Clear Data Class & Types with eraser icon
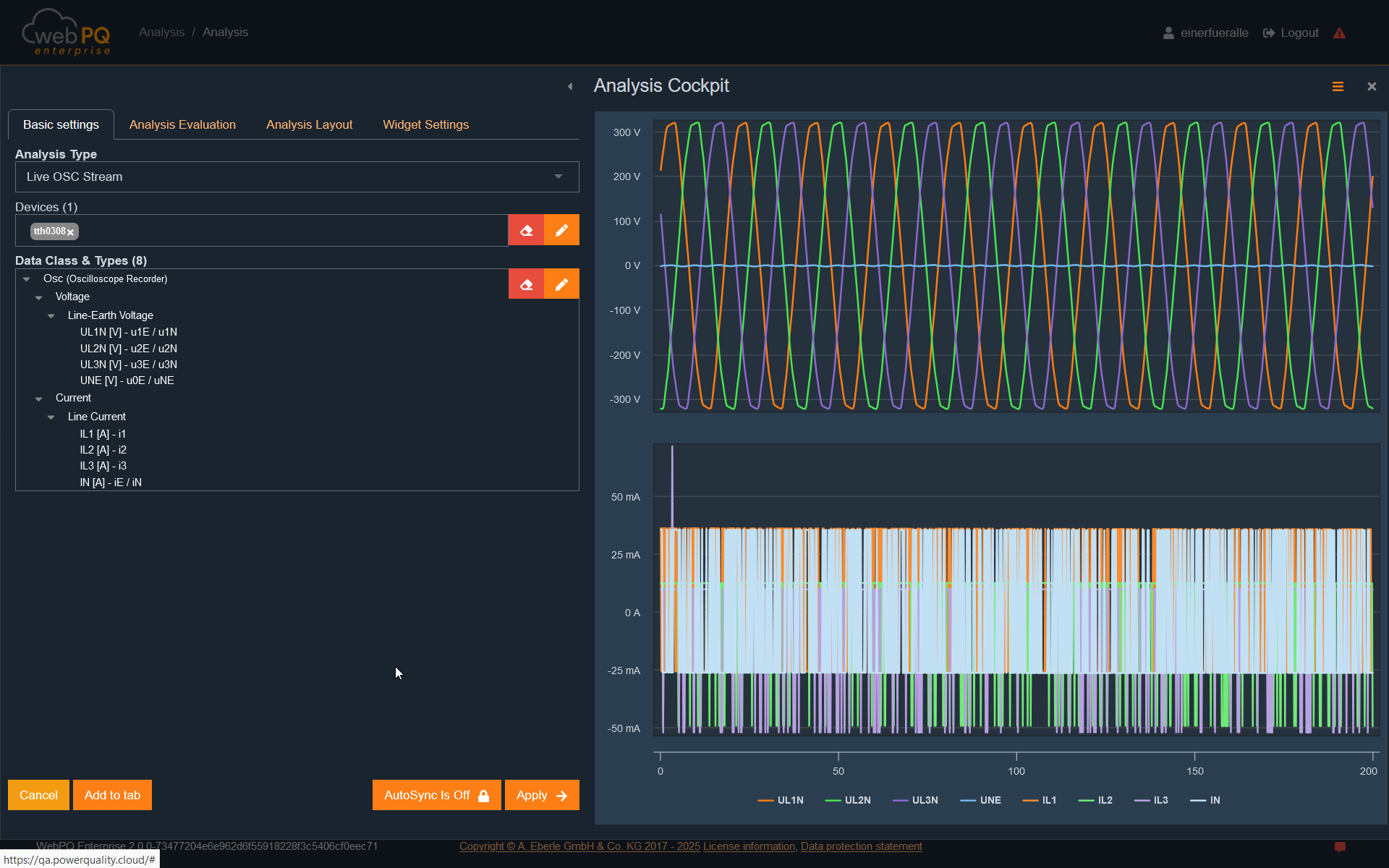 click(526, 284)
